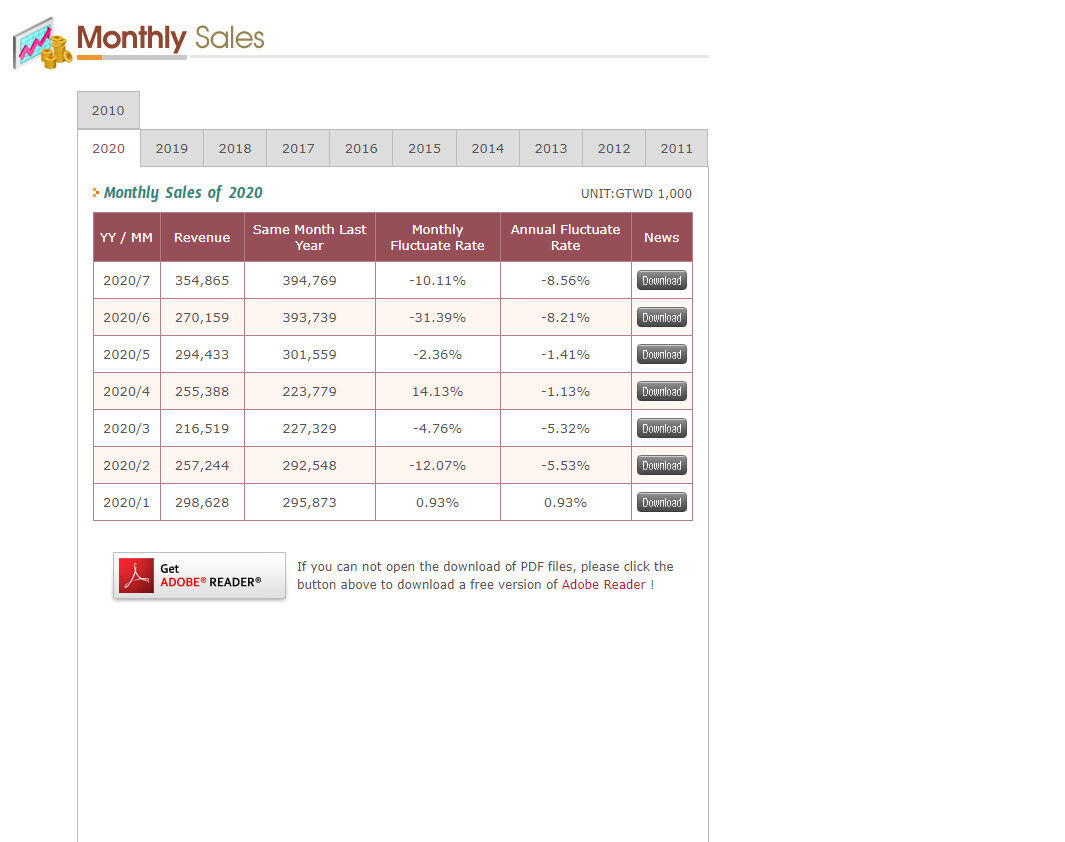This screenshot has height=842, width=1065.
Task: Select last-year value 295,873
Action: [x=309, y=502]
